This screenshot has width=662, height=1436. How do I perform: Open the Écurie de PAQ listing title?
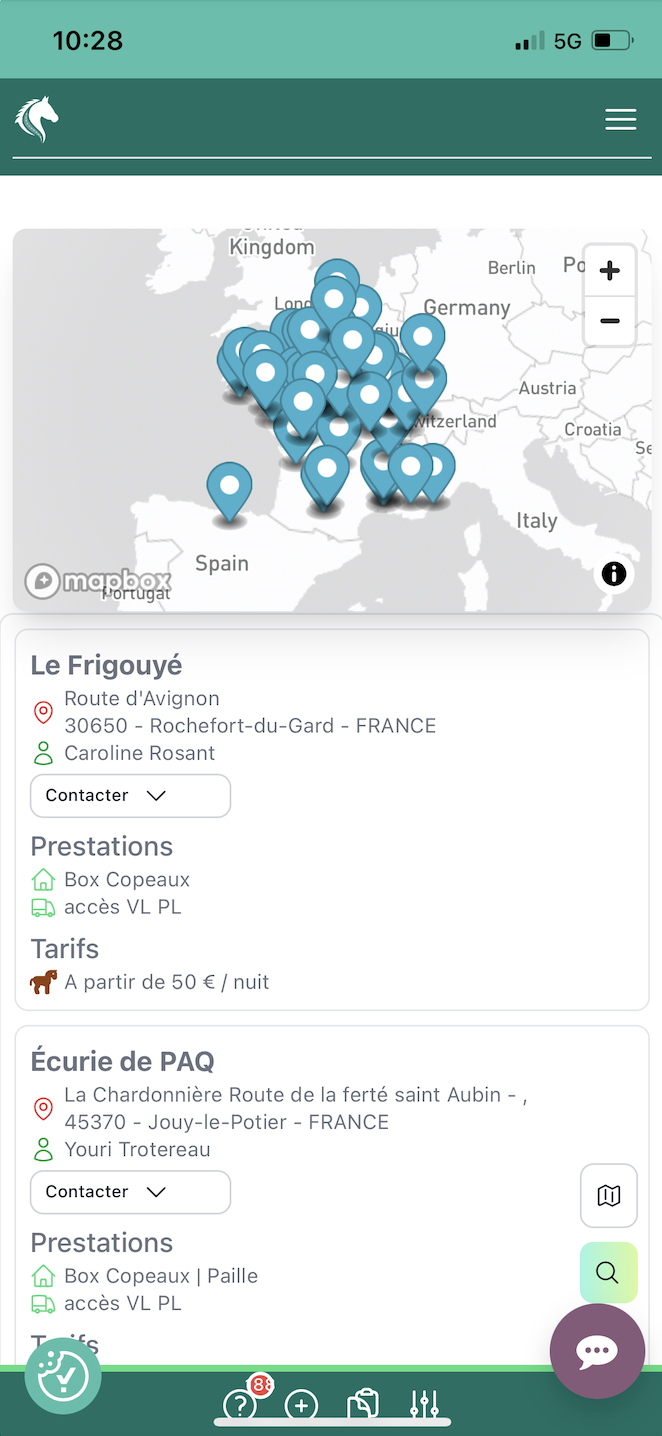coord(122,1061)
